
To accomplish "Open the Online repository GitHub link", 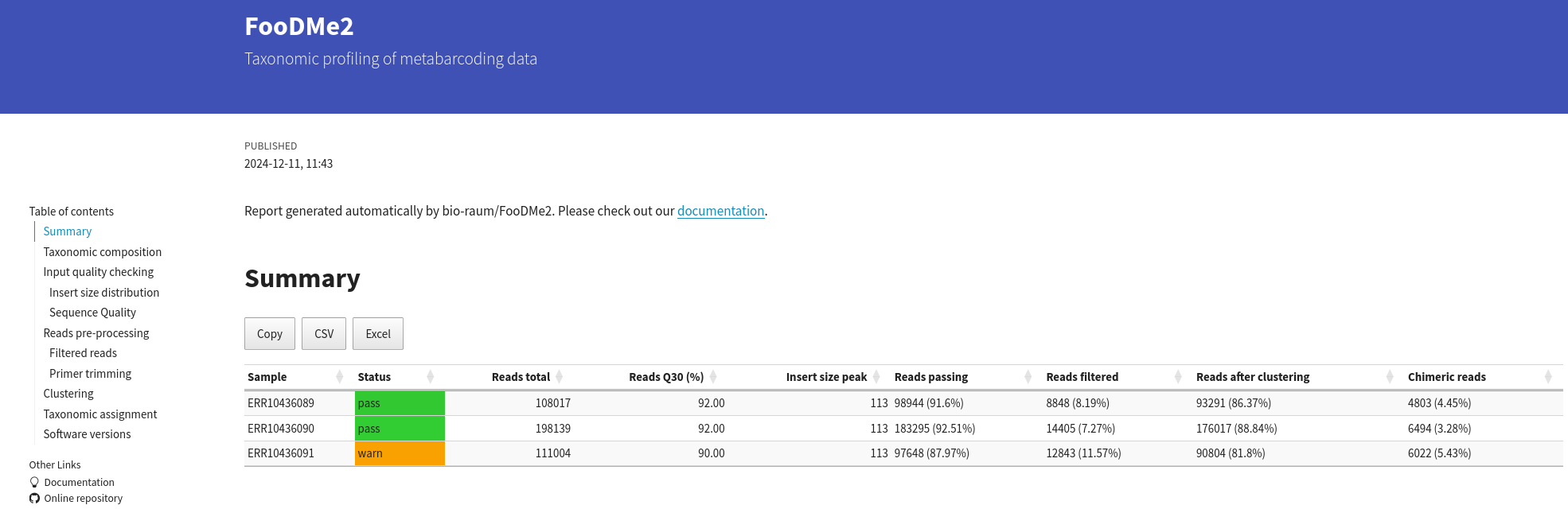I will pyautogui.click(x=83, y=499).
